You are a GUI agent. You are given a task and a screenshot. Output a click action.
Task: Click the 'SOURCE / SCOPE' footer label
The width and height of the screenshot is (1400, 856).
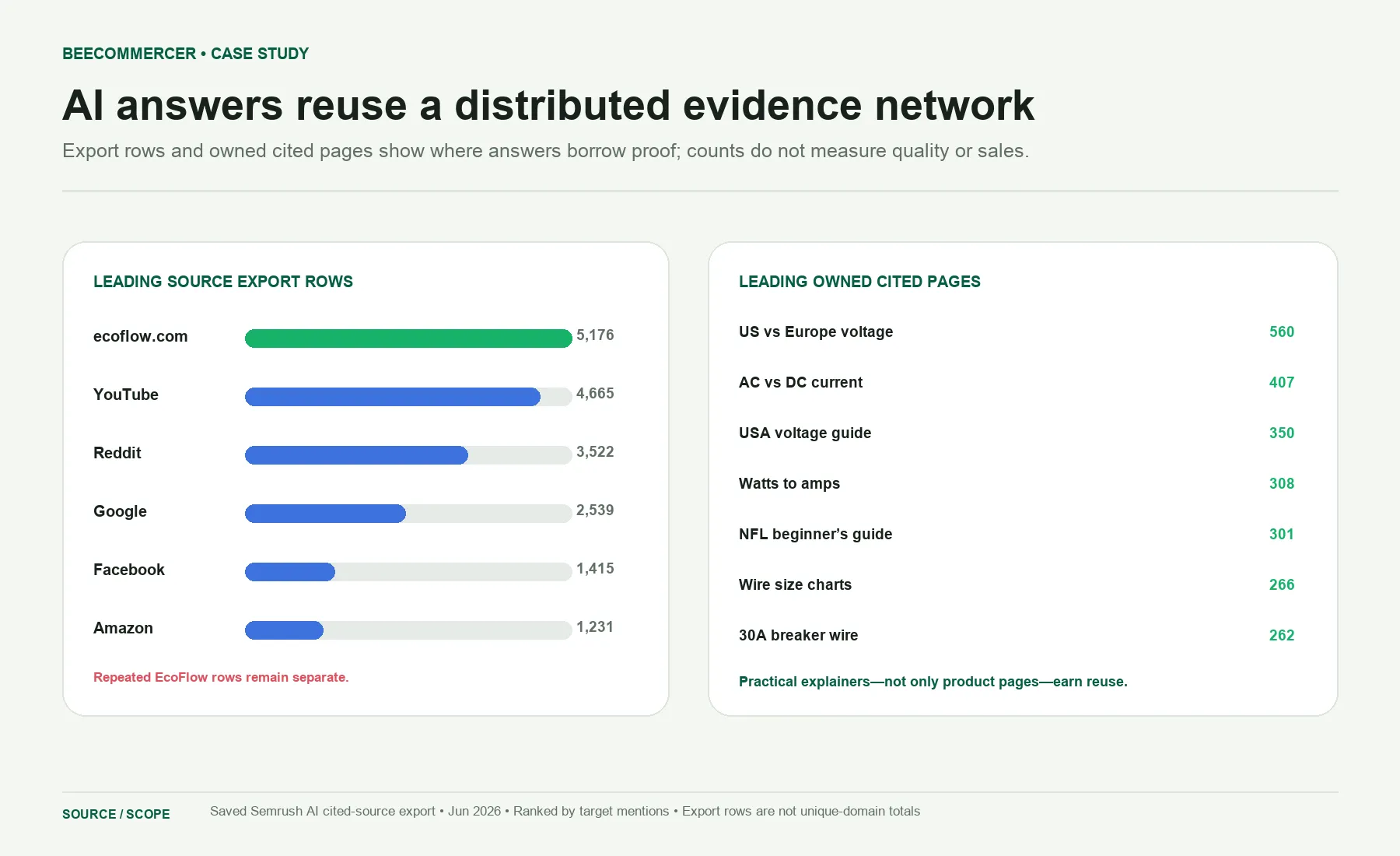(116, 814)
